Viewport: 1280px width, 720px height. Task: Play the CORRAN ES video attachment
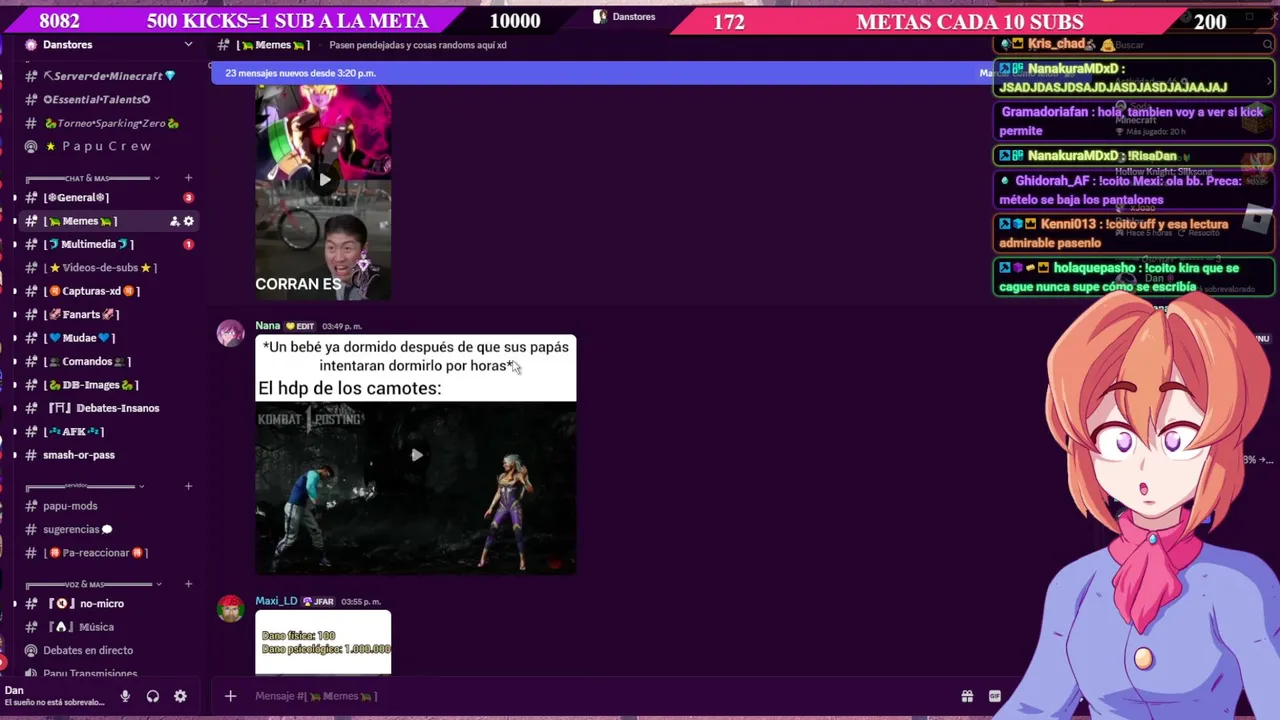point(323,181)
